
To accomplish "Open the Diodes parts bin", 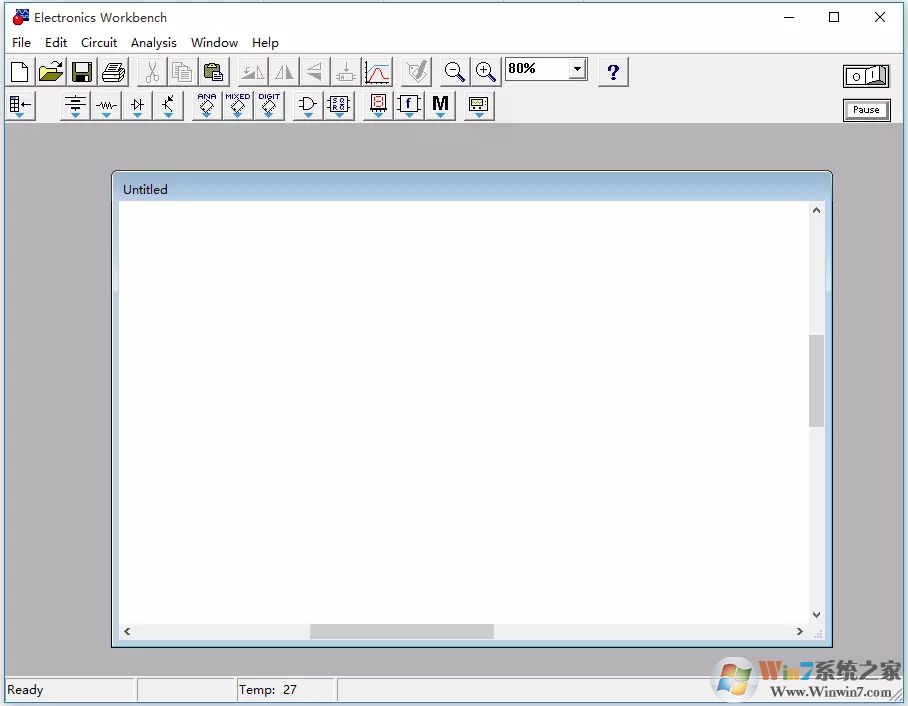I will click(x=137, y=105).
